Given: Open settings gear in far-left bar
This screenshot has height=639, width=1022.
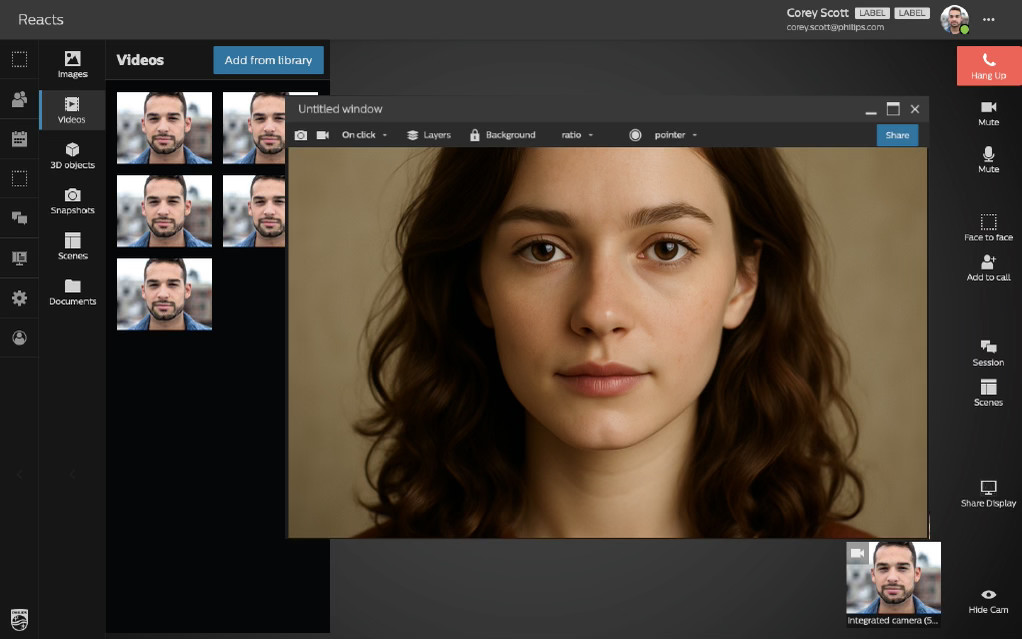Looking at the screenshot, I should (x=20, y=298).
